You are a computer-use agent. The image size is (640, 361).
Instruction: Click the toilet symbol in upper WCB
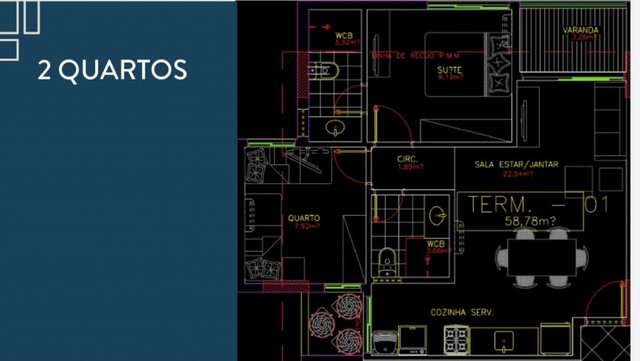323,71
